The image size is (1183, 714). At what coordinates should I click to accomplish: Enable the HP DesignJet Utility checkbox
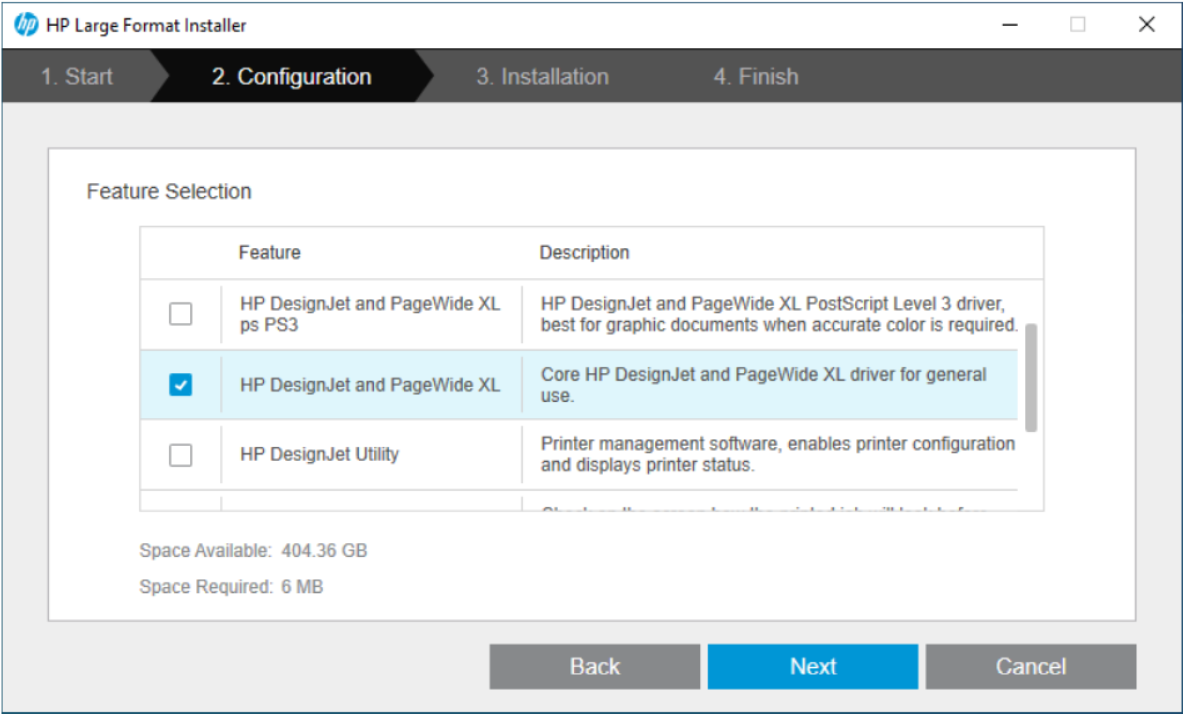point(180,455)
